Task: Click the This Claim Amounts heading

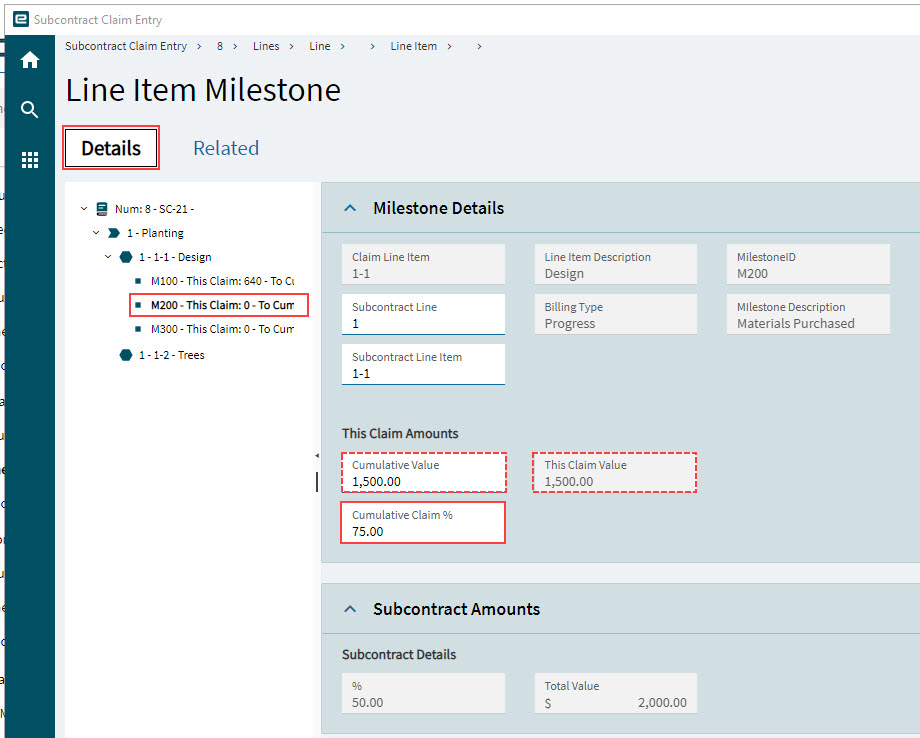Action: 400,434
